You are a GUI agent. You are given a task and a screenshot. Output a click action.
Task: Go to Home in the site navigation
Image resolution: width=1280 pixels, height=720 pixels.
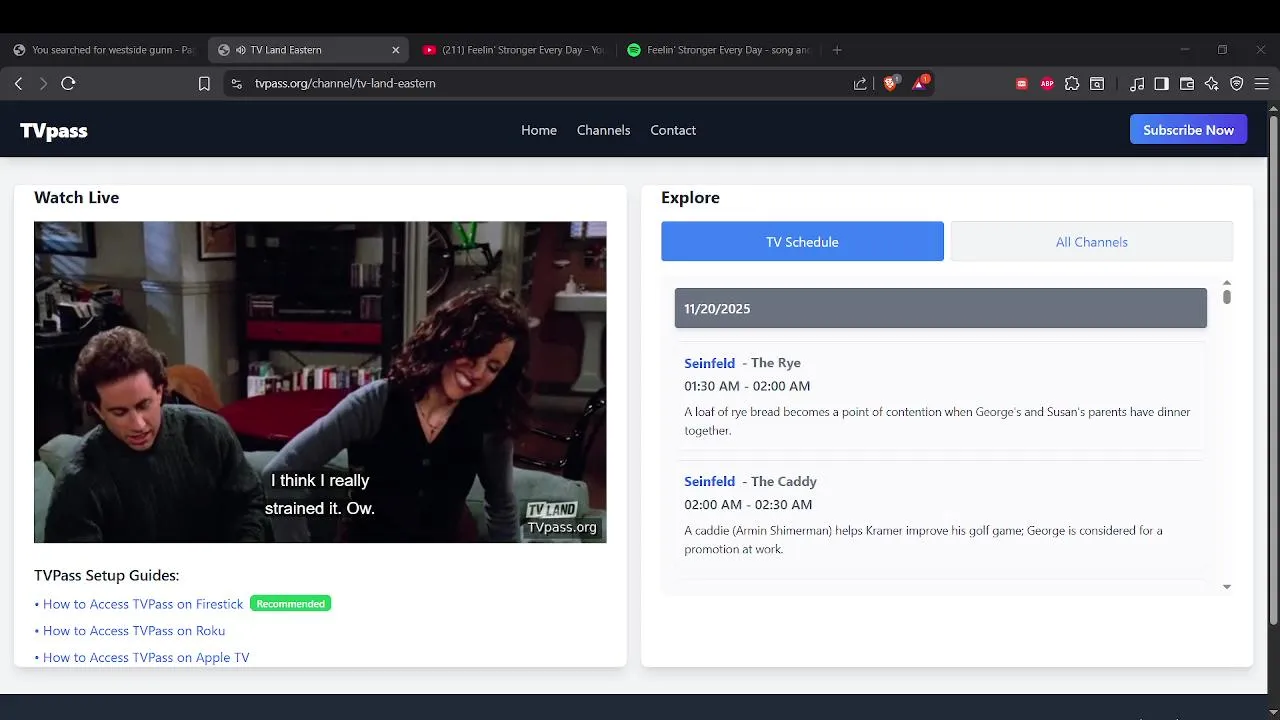[539, 130]
